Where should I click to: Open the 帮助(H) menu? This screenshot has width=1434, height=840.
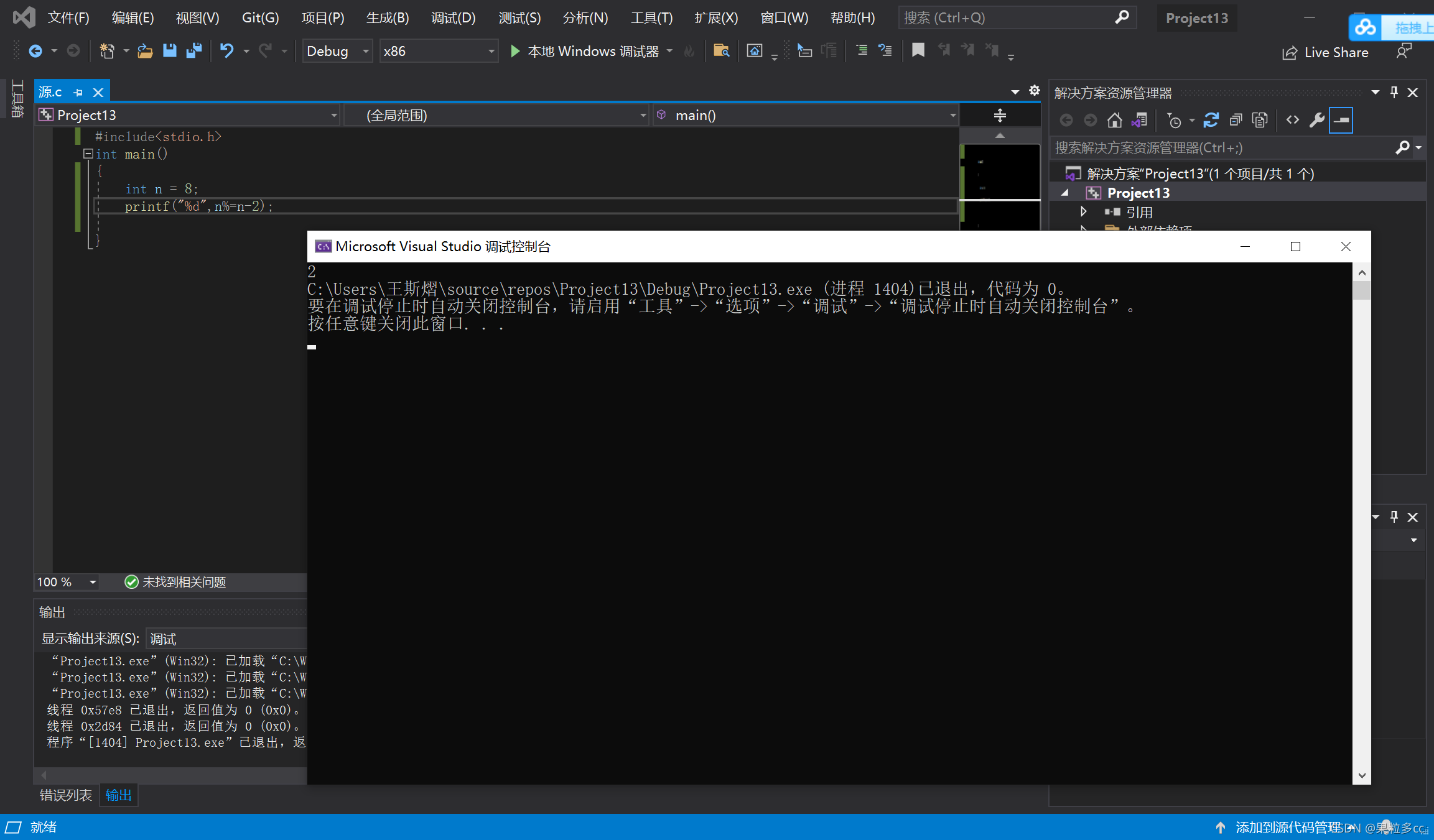(852, 18)
